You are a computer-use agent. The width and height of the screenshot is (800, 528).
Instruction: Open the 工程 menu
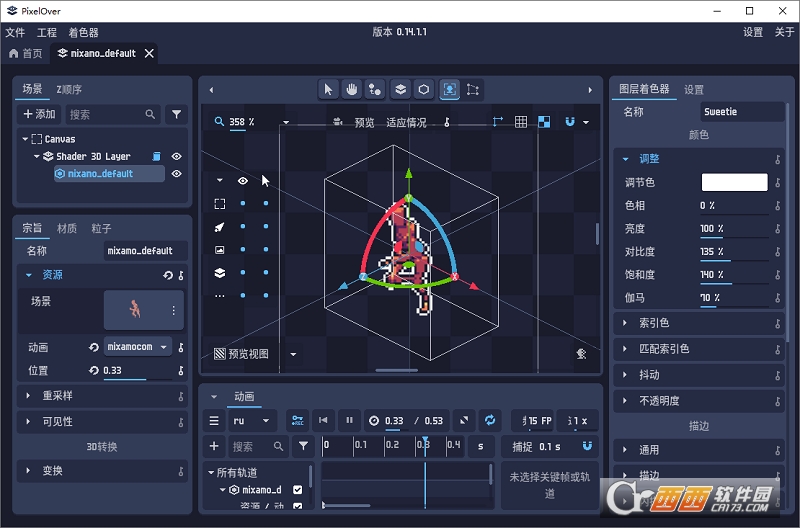click(x=46, y=33)
